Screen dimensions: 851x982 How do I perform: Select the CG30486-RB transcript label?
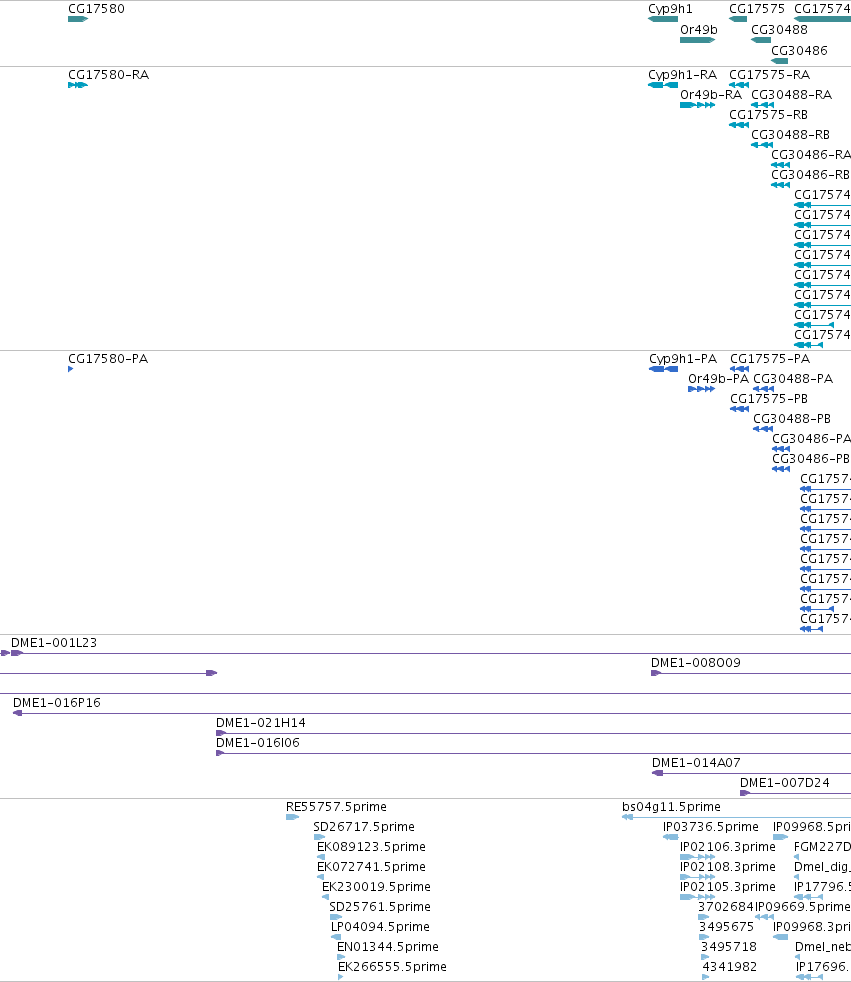(x=810, y=175)
